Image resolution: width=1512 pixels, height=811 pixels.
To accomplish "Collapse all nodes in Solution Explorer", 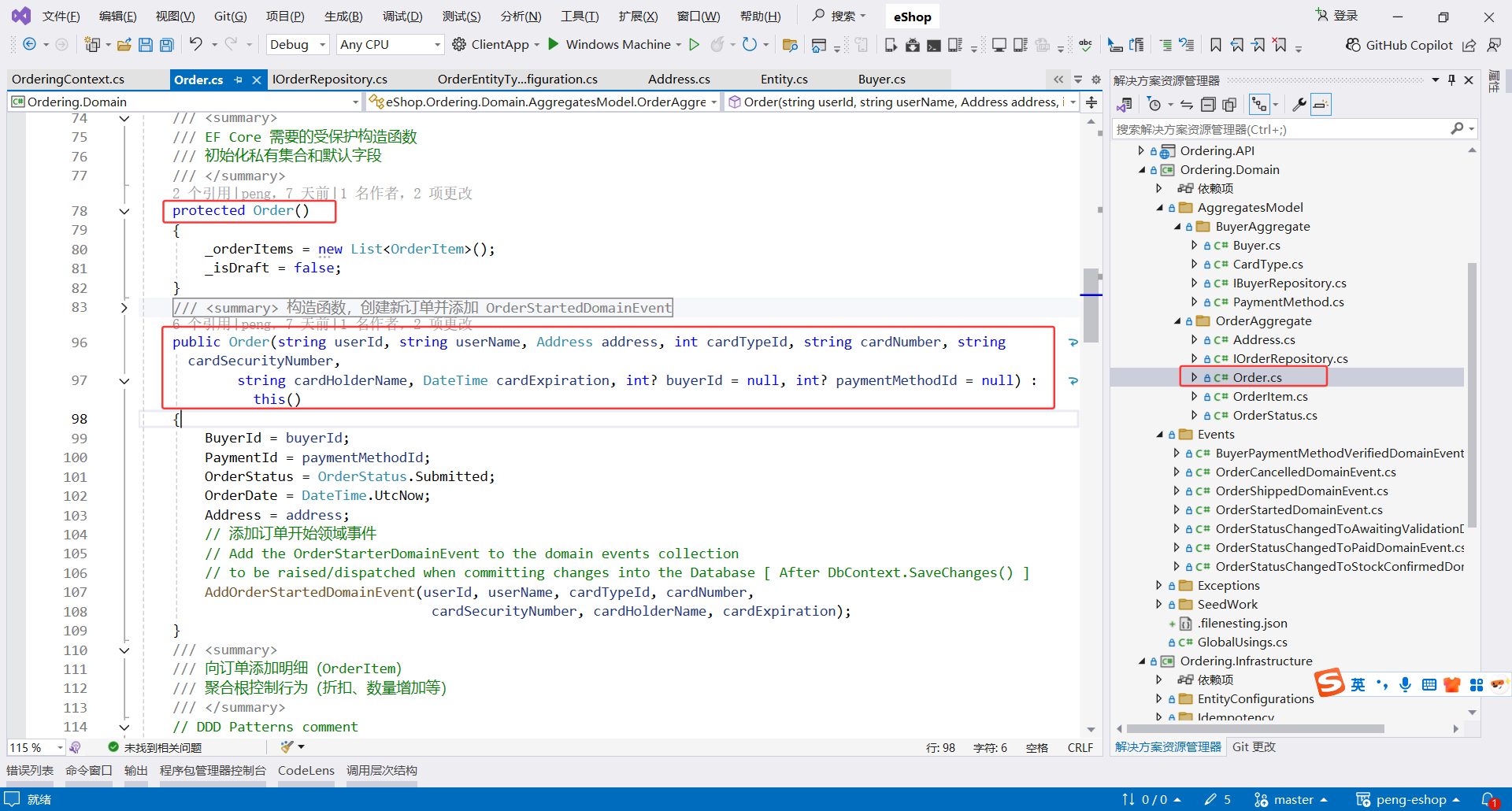I will [x=1208, y=104].
